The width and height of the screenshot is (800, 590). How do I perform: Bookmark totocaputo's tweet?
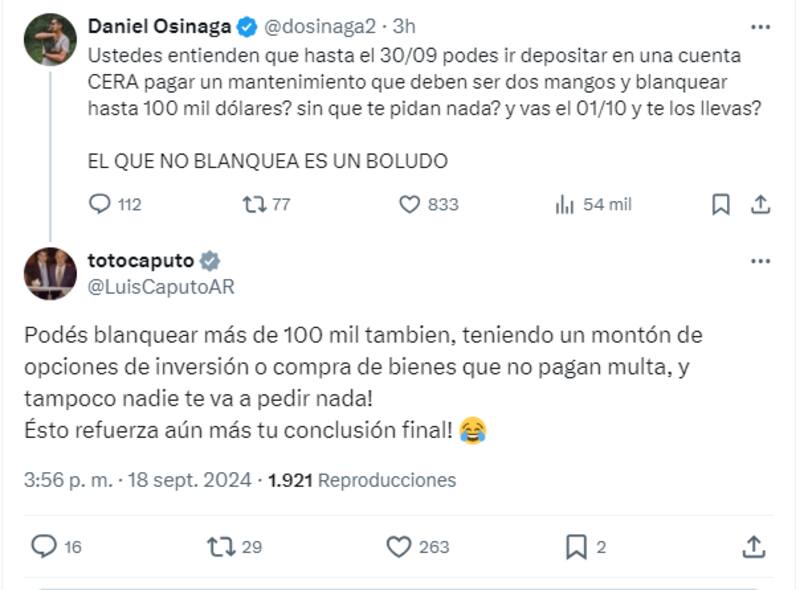tap(576, 546)
